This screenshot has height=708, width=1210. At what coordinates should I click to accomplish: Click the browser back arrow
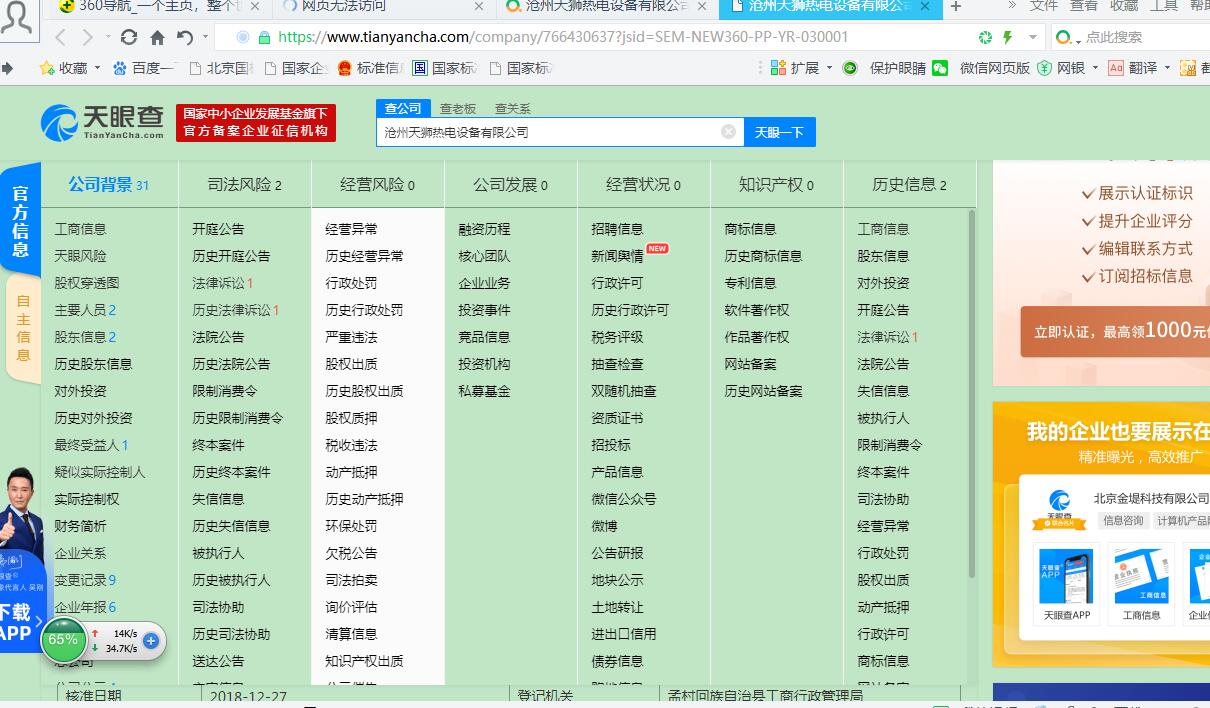(61, 38)
